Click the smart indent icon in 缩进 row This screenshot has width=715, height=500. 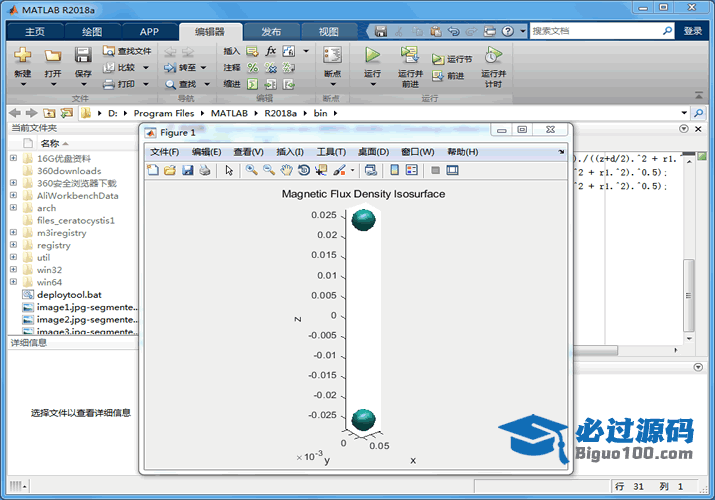(252, 84)
